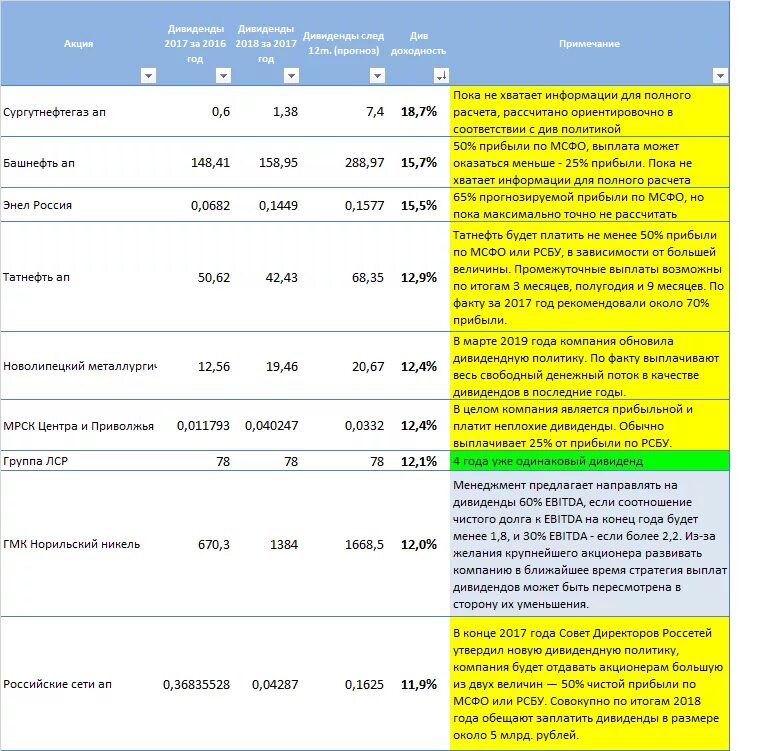This screenshot has height=751, width=768.
Task: Select the cell with value 68,35
Action: [343, 277]
